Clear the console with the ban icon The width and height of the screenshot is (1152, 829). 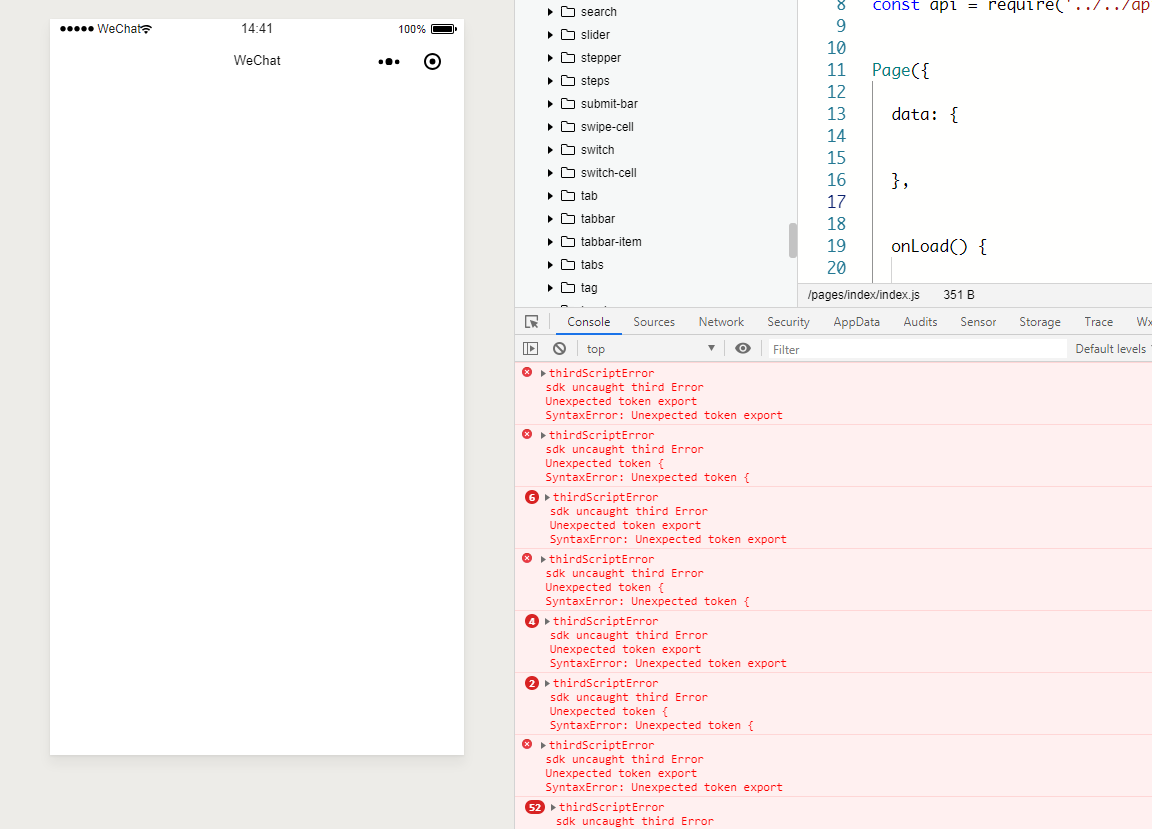pos(560,348)
